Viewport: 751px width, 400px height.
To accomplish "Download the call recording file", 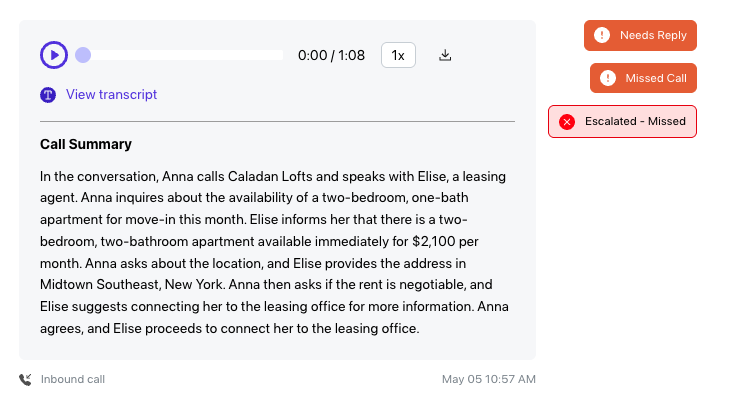I will pyautogui.click(x=445, y=55).
